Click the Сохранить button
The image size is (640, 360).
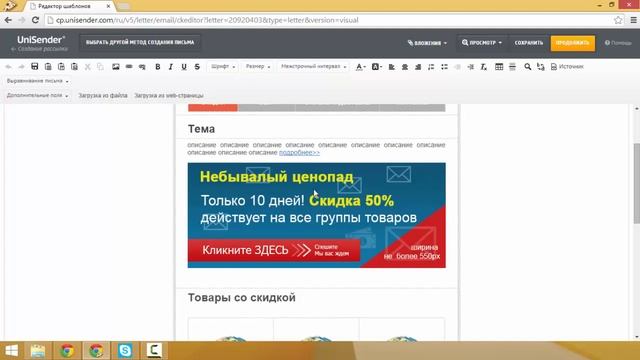[x=529, y=43]
